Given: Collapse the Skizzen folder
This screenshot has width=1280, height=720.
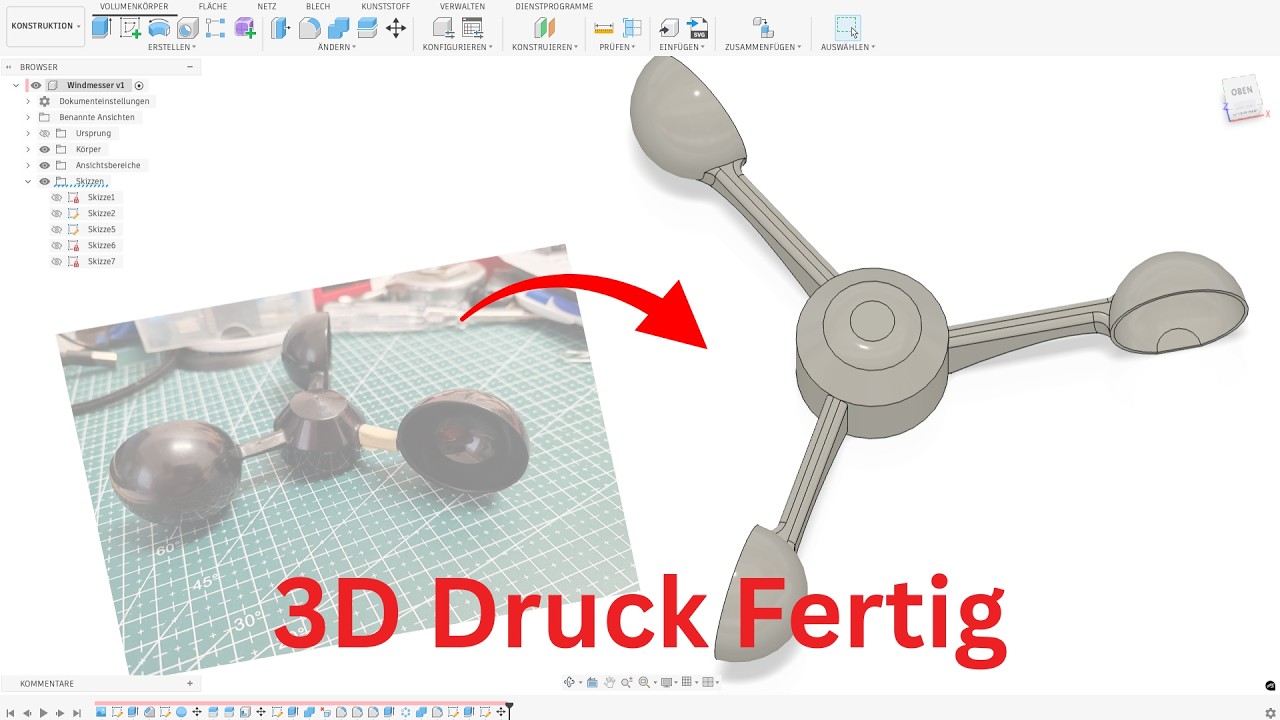Looking at the screenshot, I should point(28,181).
